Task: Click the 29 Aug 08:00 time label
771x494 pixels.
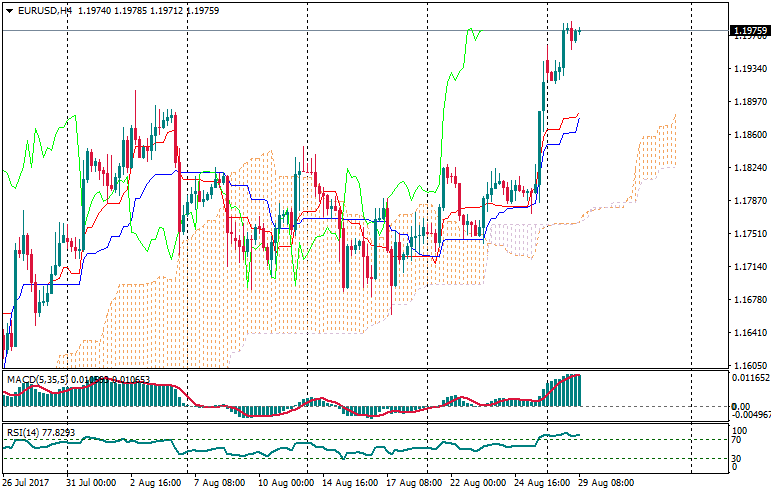Action: pyautogui.click(x=608, y=482)
